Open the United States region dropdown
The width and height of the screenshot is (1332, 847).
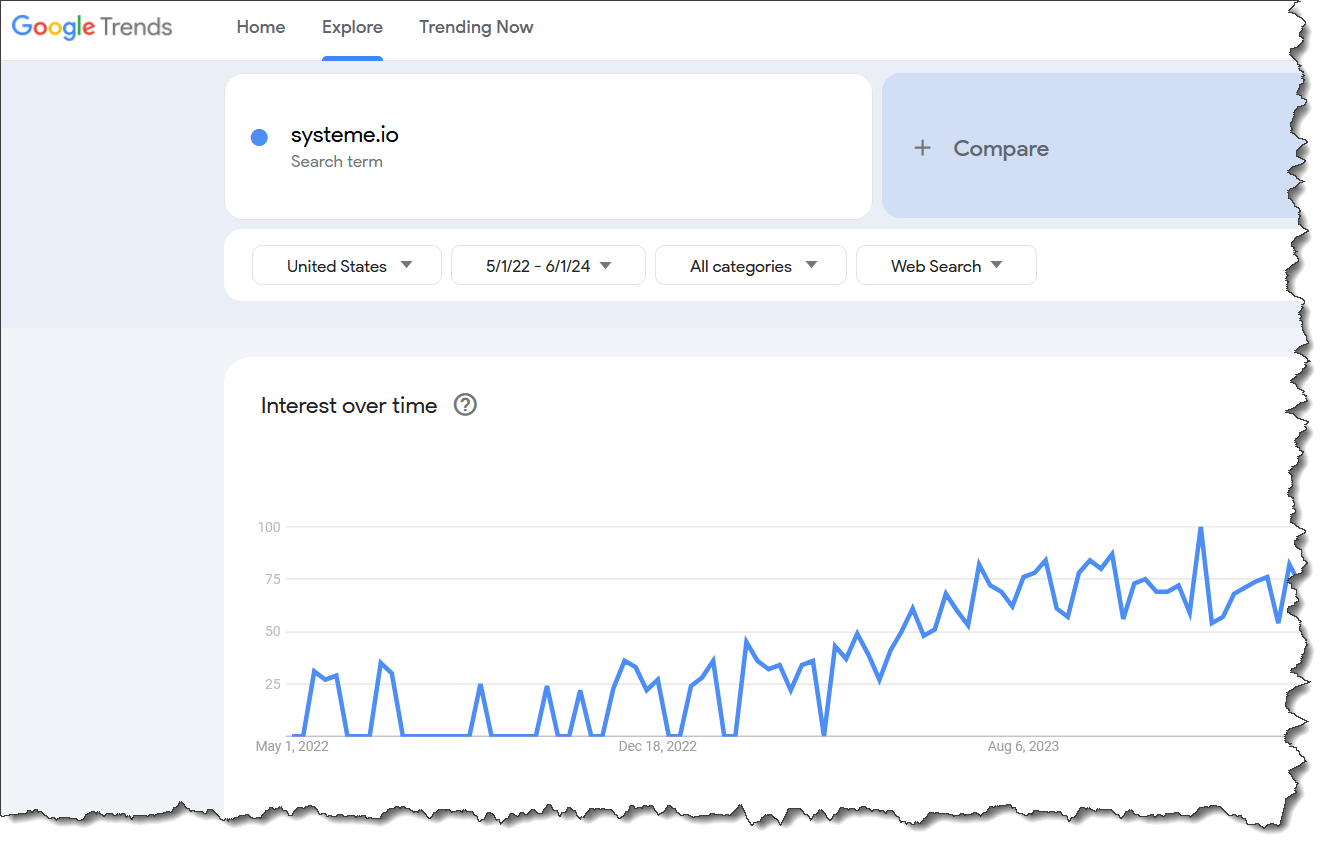[347, 266]
